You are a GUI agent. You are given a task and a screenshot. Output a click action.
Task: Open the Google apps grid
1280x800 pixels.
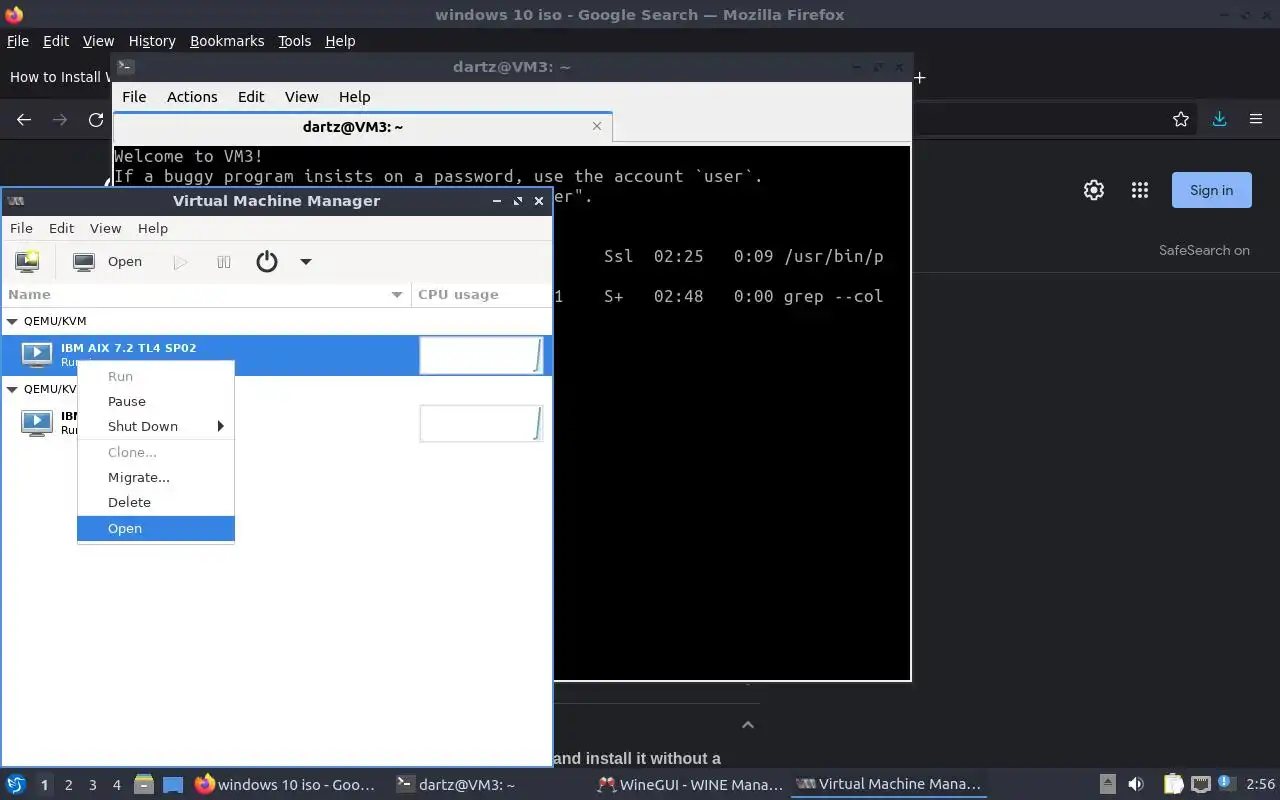pos(1139,190)
